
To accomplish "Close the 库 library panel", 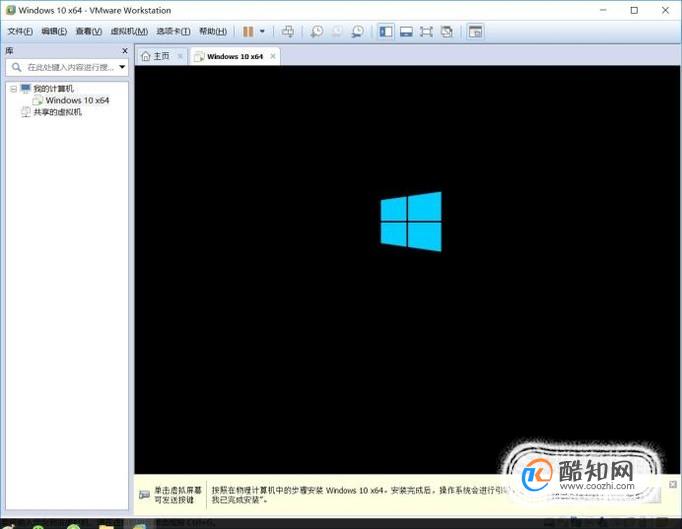I will (x=125, y=51).
